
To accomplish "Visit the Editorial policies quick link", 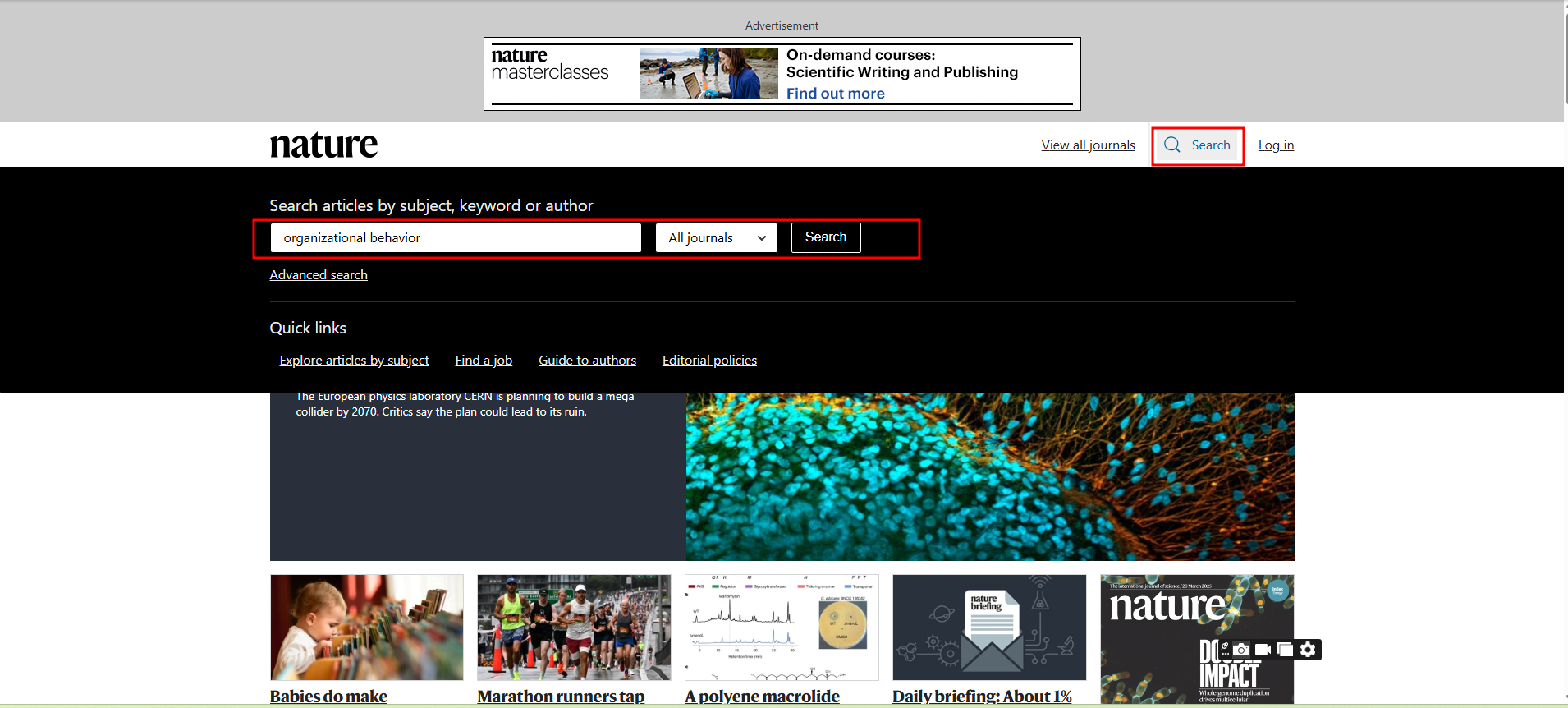I will pos(709,361).
